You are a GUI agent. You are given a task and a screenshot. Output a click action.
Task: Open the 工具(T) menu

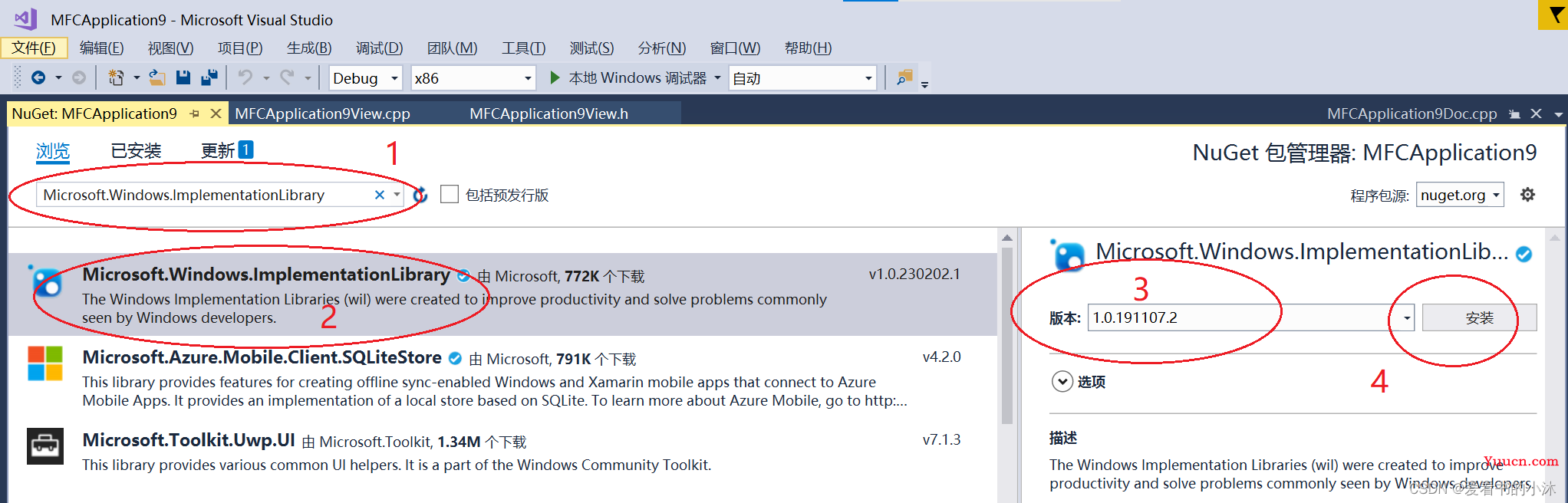point(523,48)
